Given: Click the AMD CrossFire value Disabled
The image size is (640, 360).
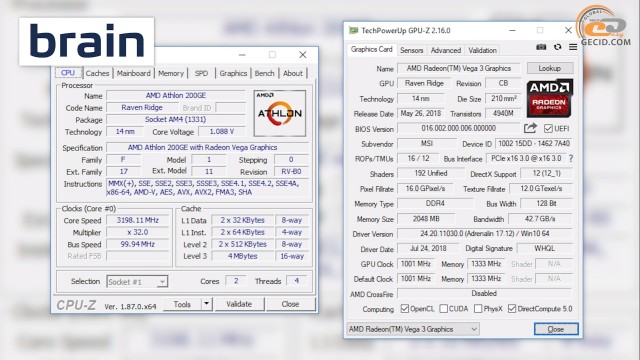Looking at the screenshot, I should [484, 293].
